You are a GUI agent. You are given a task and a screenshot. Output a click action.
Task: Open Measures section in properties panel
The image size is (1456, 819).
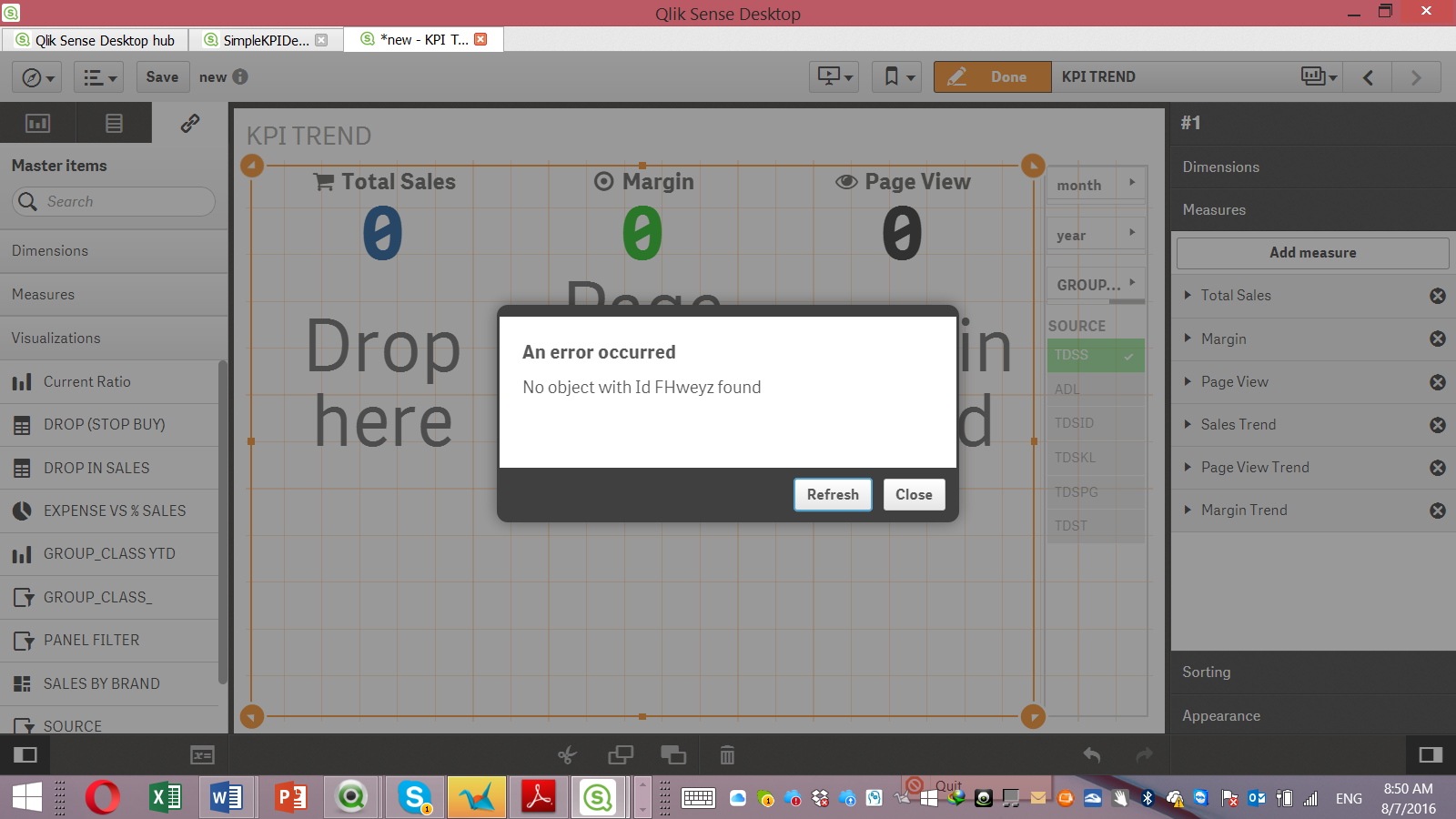tap(1313, 210)
